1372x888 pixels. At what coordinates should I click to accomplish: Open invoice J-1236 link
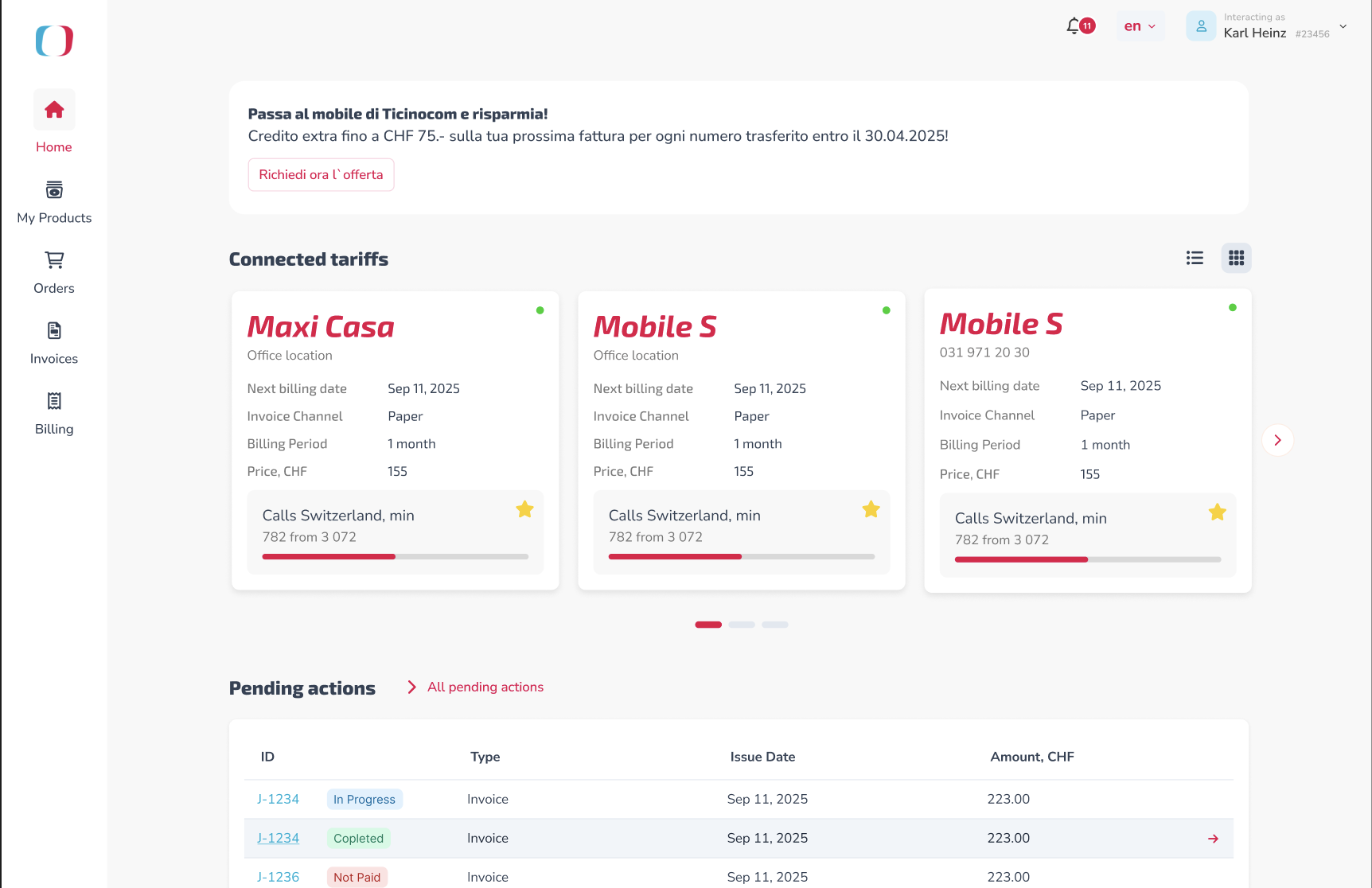click(x=278, y=877)
